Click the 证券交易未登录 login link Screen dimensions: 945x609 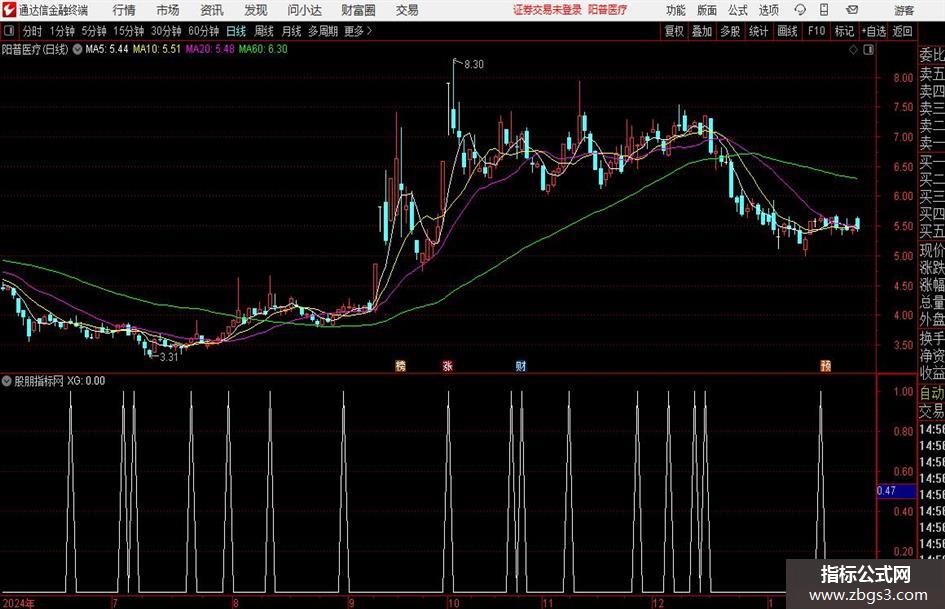(547, 10)
